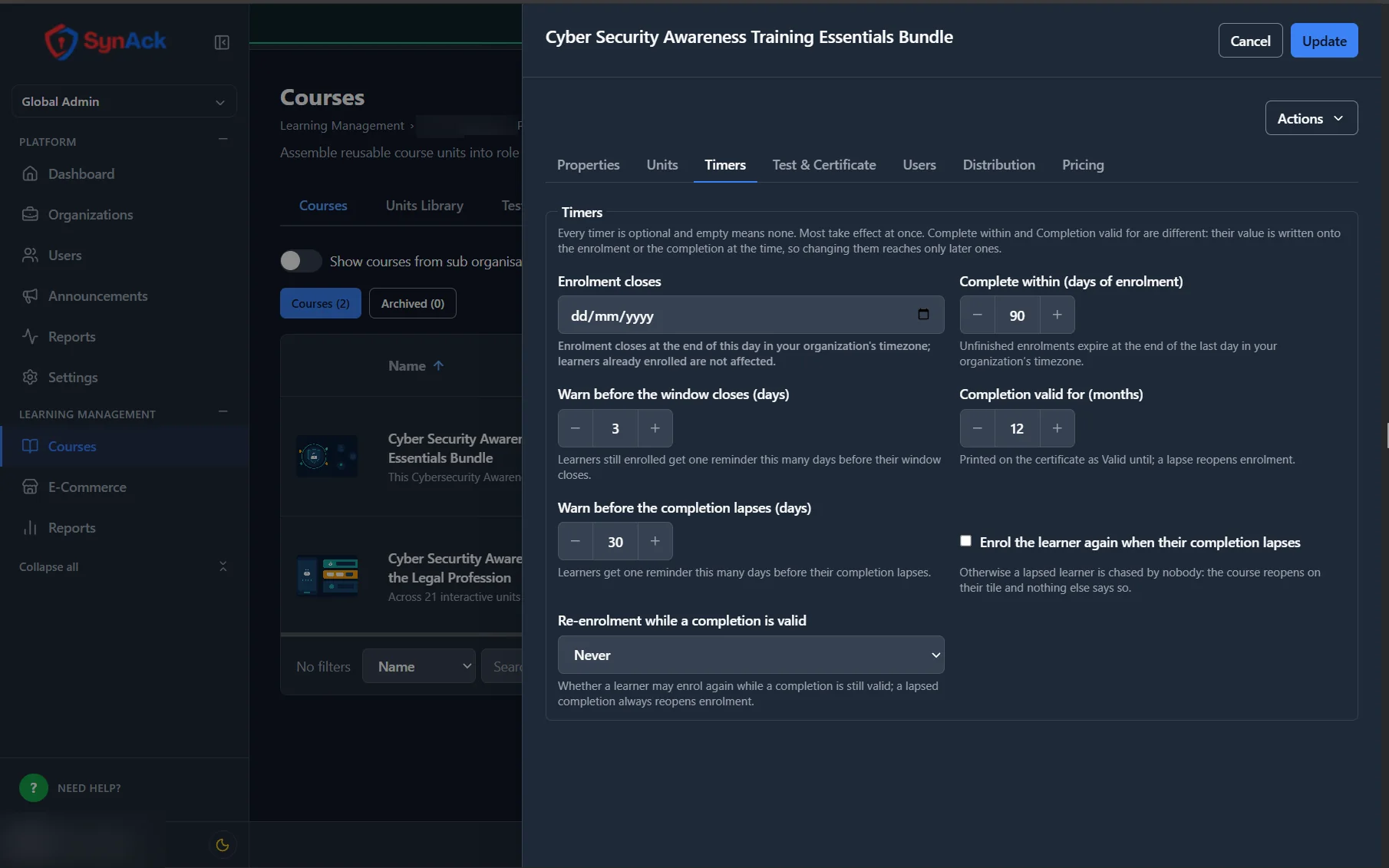Sort by the Name column arrow
This screenshot has width=1389, height=868.
pos(438,366)
